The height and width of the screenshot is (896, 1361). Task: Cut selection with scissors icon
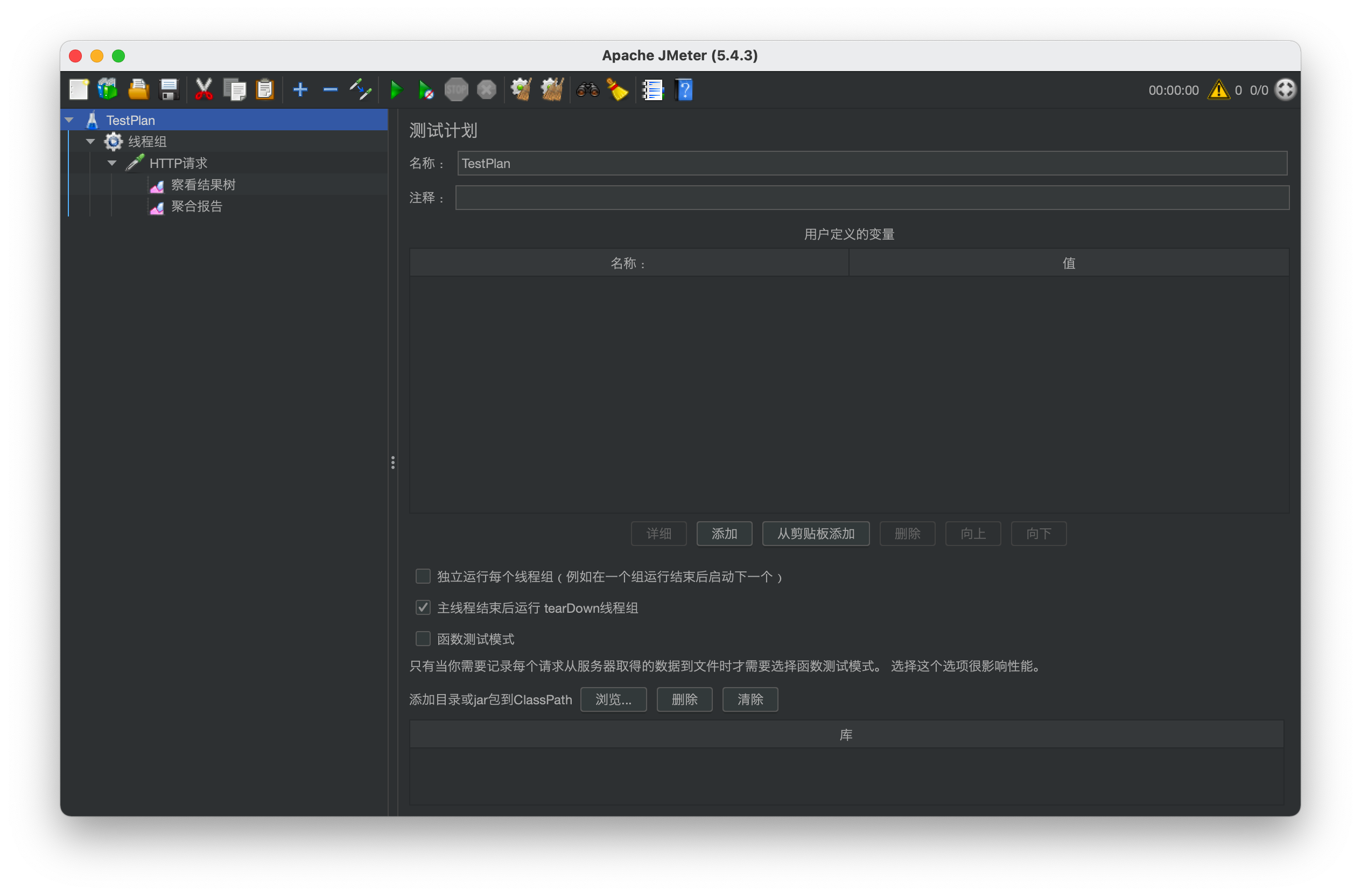pyautogui.click(x=204, y=90)
